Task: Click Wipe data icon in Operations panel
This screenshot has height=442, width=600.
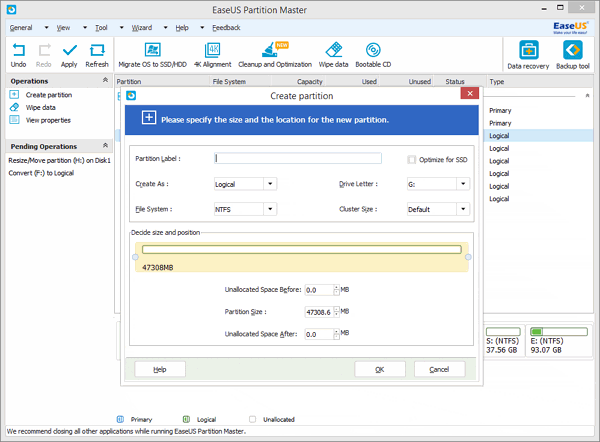Action: (x=14, y=107)
